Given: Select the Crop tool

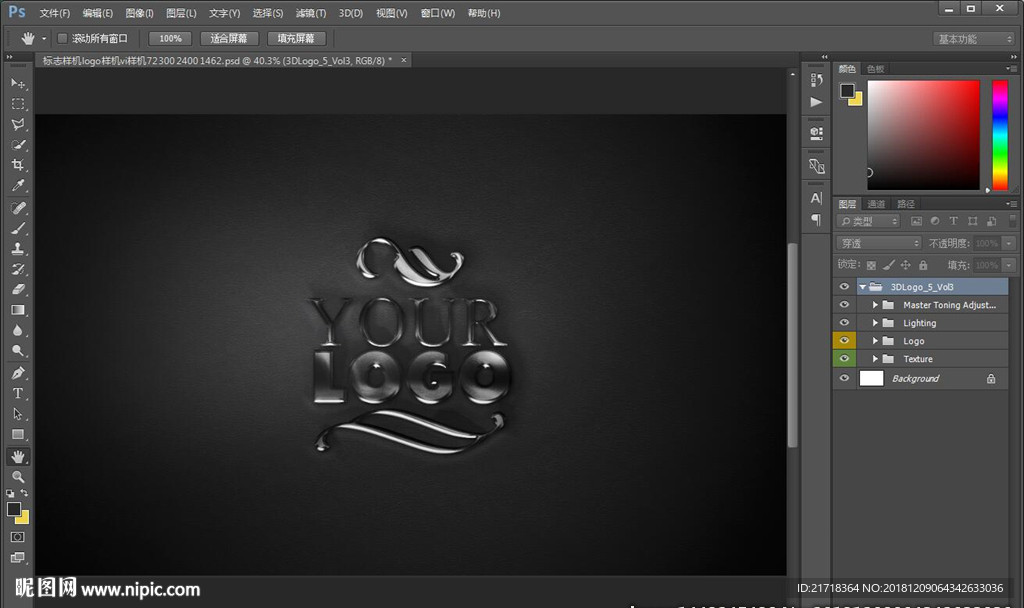Looking at the screenshot, I should 18,165.
